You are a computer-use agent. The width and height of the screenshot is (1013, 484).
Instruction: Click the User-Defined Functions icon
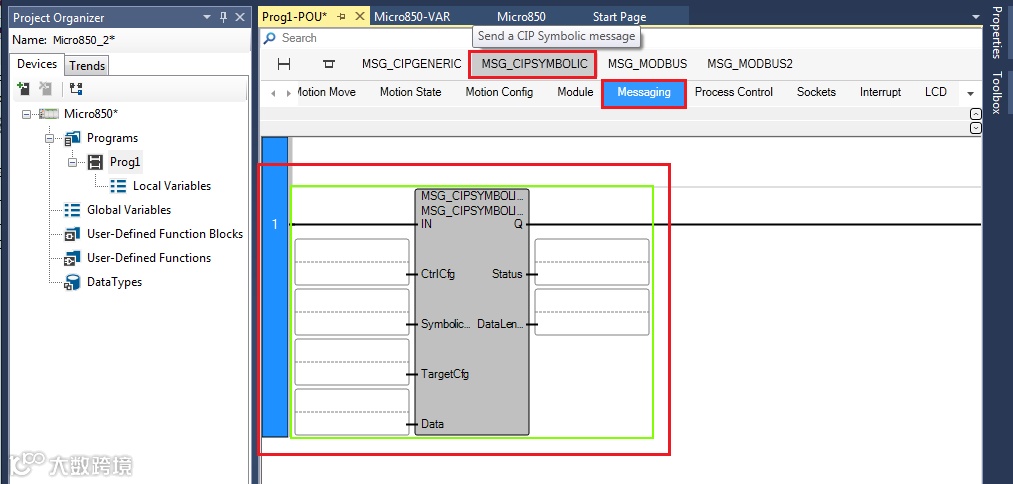(72, 258)
